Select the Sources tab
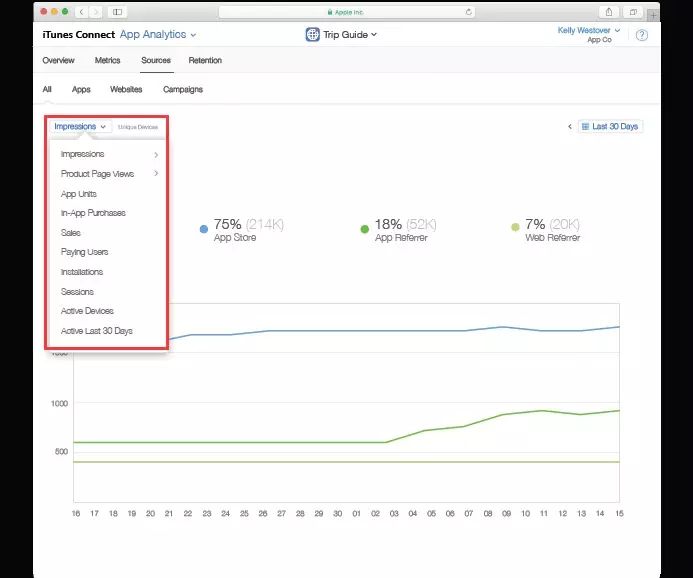 click(156, 60)
